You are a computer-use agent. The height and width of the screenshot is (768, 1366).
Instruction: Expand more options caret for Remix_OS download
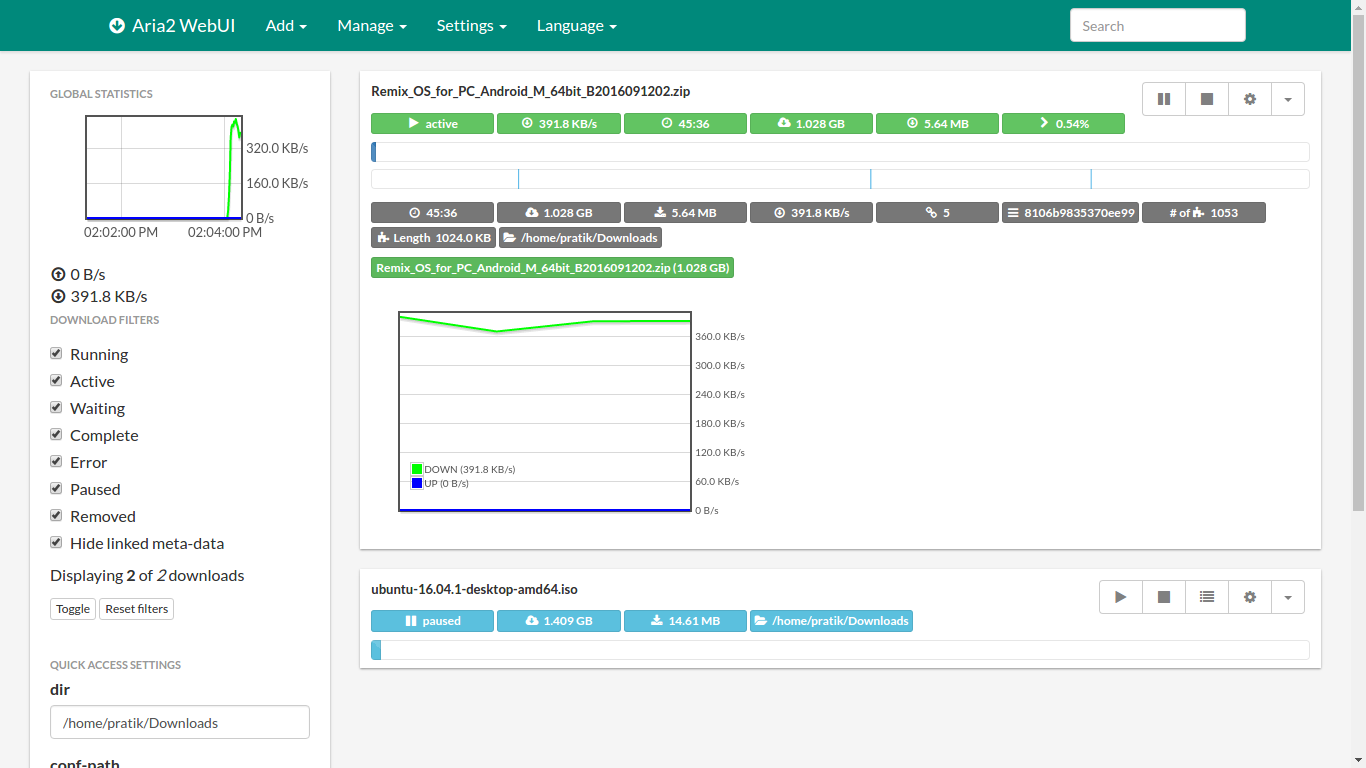1288,99
